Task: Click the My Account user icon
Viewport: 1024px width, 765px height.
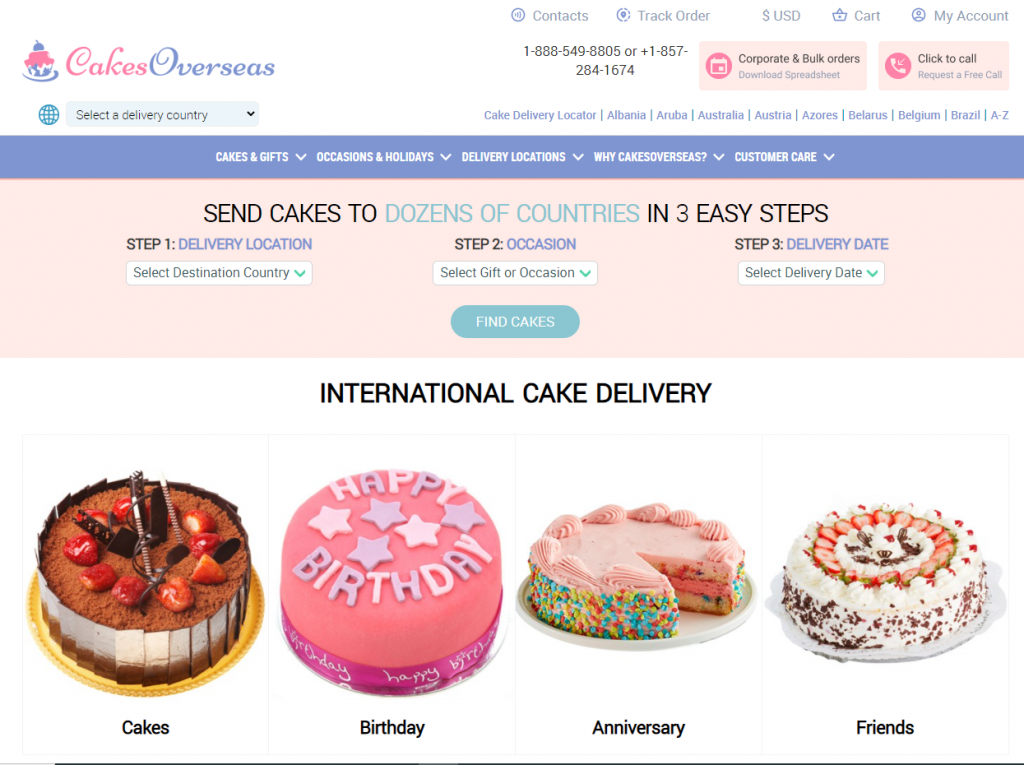Action: click(918, 15)
